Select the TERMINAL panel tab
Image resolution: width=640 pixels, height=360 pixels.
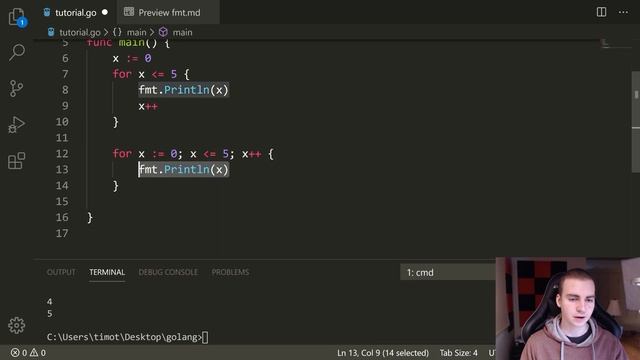pyautogui.click(x=107, y=272)
